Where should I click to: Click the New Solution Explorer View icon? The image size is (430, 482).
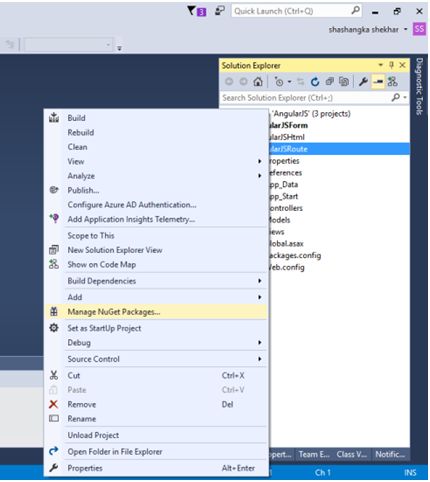tap(54, 250)
